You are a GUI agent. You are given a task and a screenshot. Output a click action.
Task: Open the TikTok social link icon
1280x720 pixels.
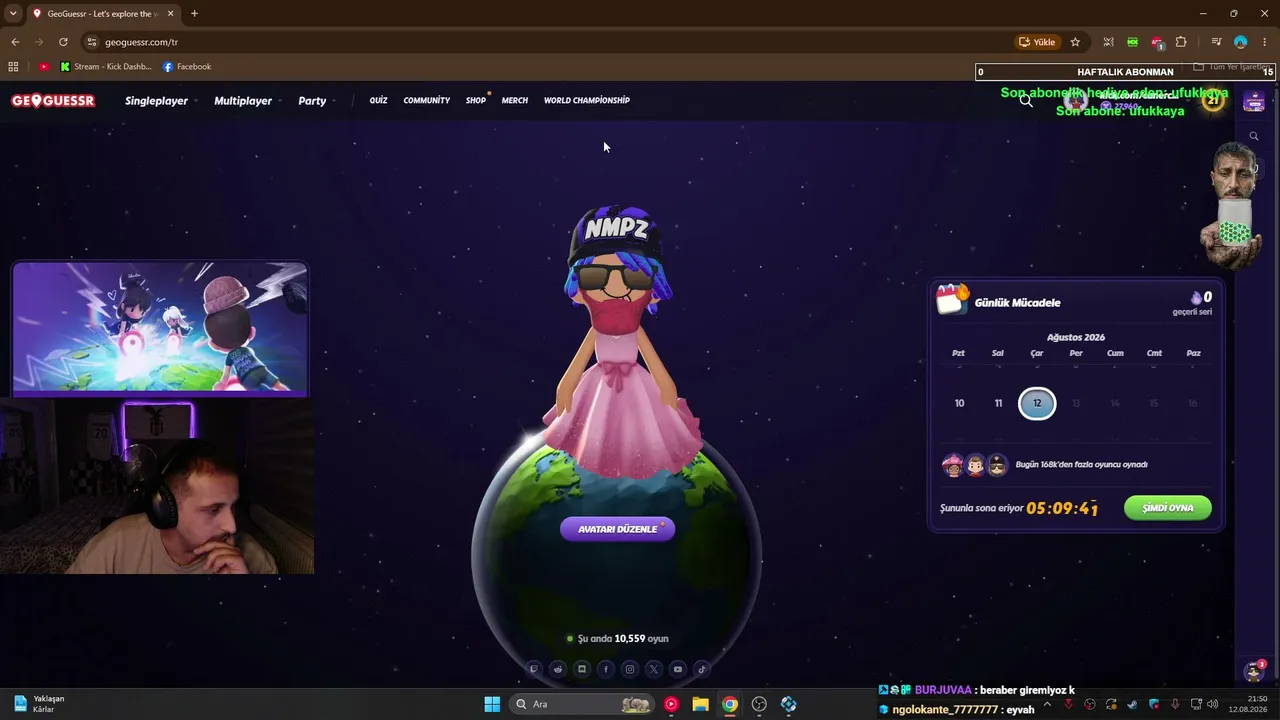tap(702, 669)
